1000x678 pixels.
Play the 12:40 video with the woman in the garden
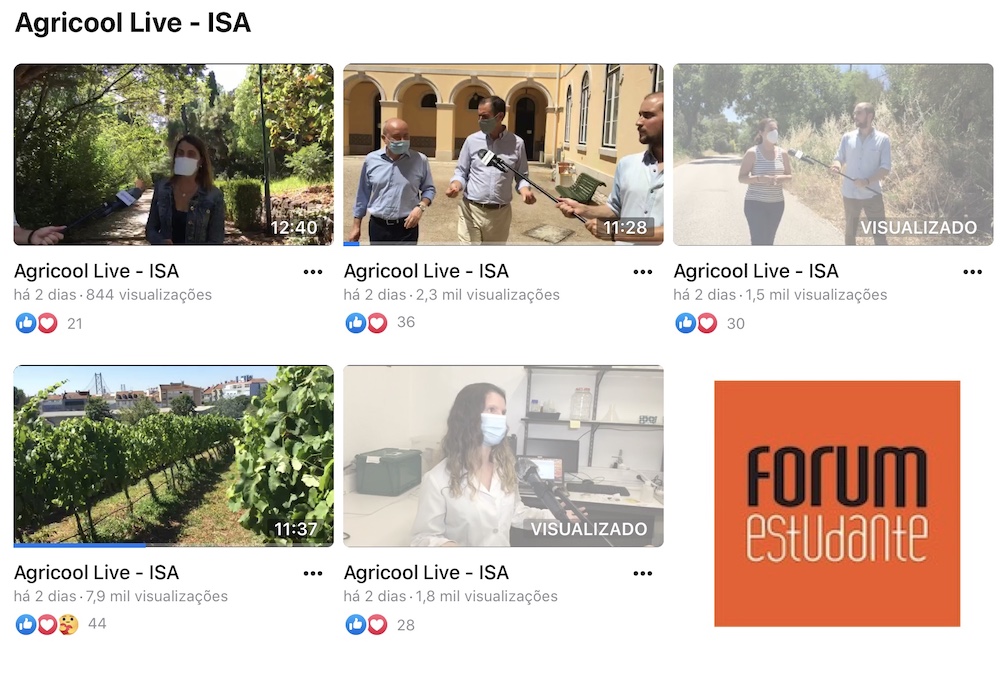(x=173, y=154)
